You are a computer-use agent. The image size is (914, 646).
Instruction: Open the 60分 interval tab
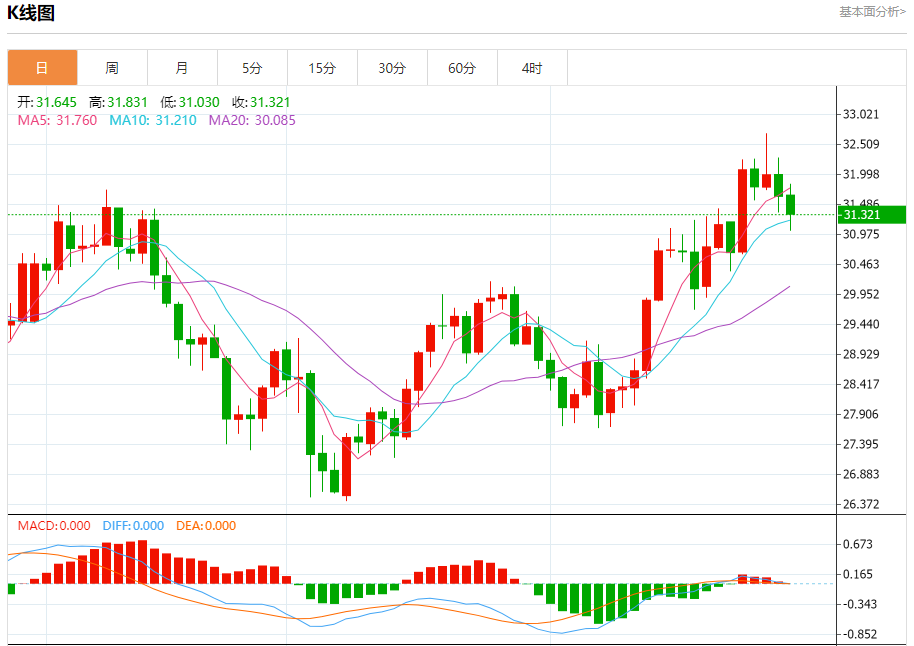click(462, 68)
